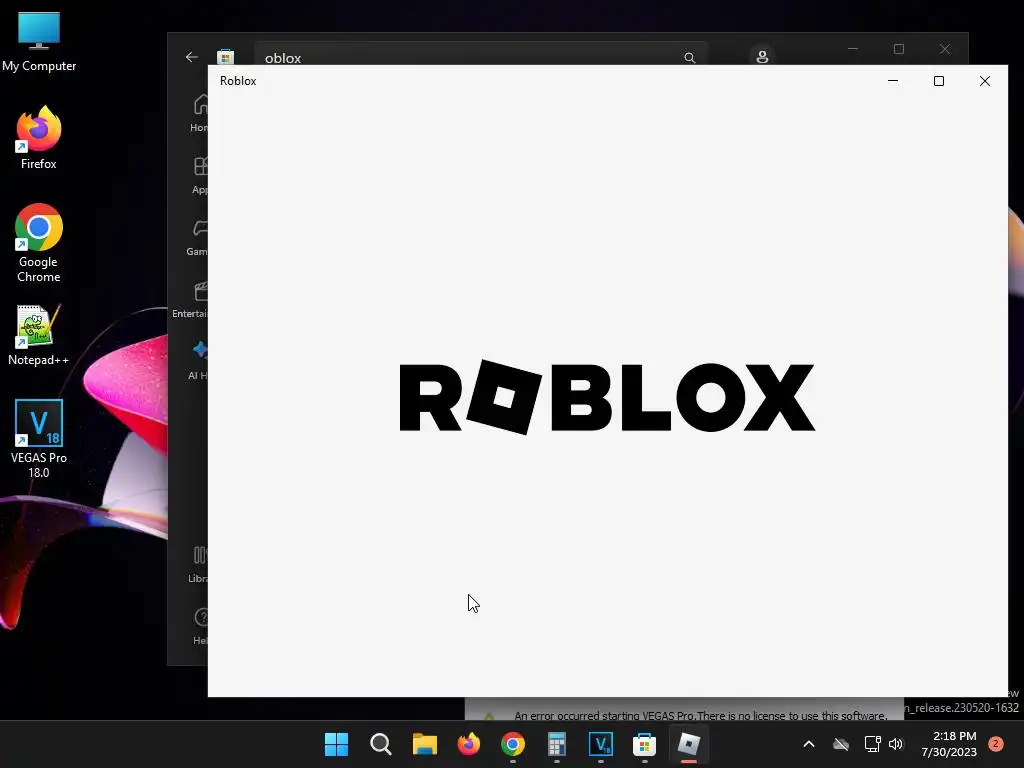Click the OneDrive cloud tray icon
The width and height of the screenshot is (1024, 768).
[841, 744]
